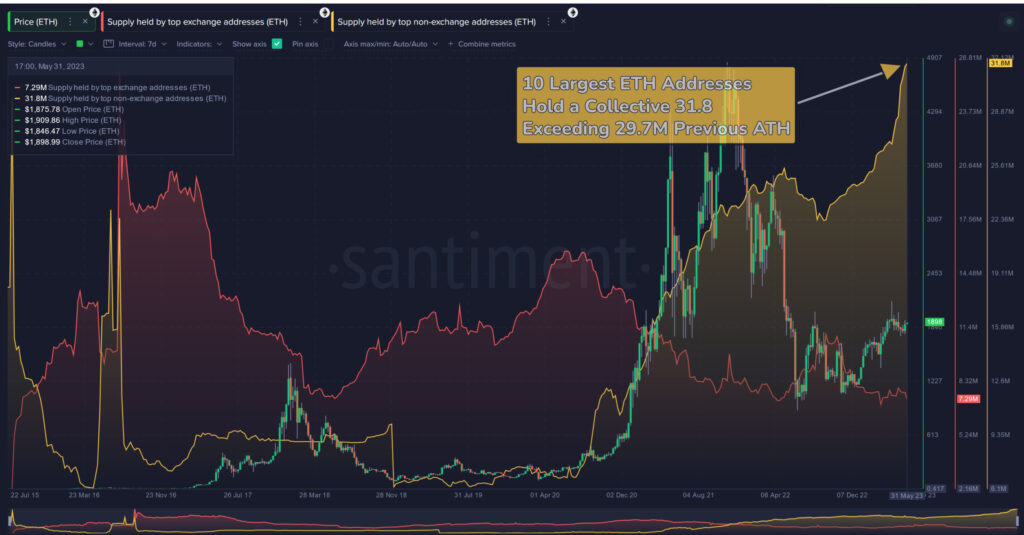This screenshot has width=1024, height=535.
Task: Remove the Price (ETH) metric
Action: [x=85, y=22]
